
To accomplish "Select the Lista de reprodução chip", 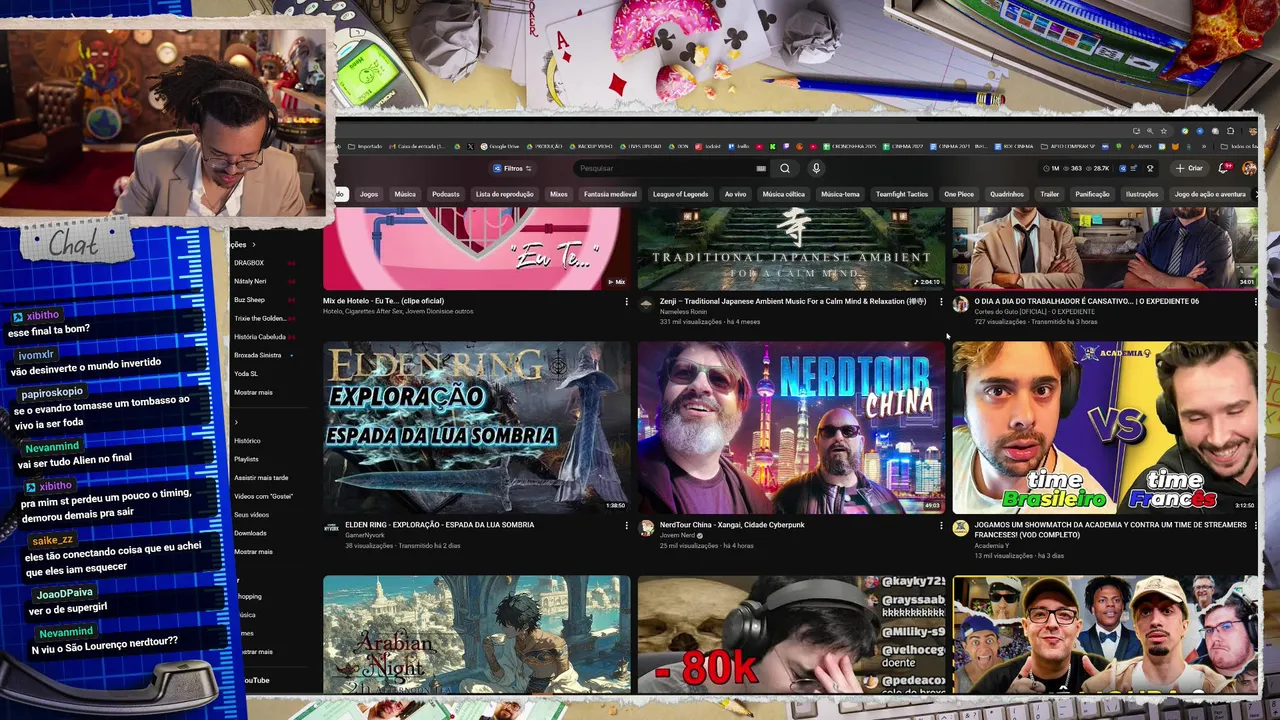I will 505,194.
